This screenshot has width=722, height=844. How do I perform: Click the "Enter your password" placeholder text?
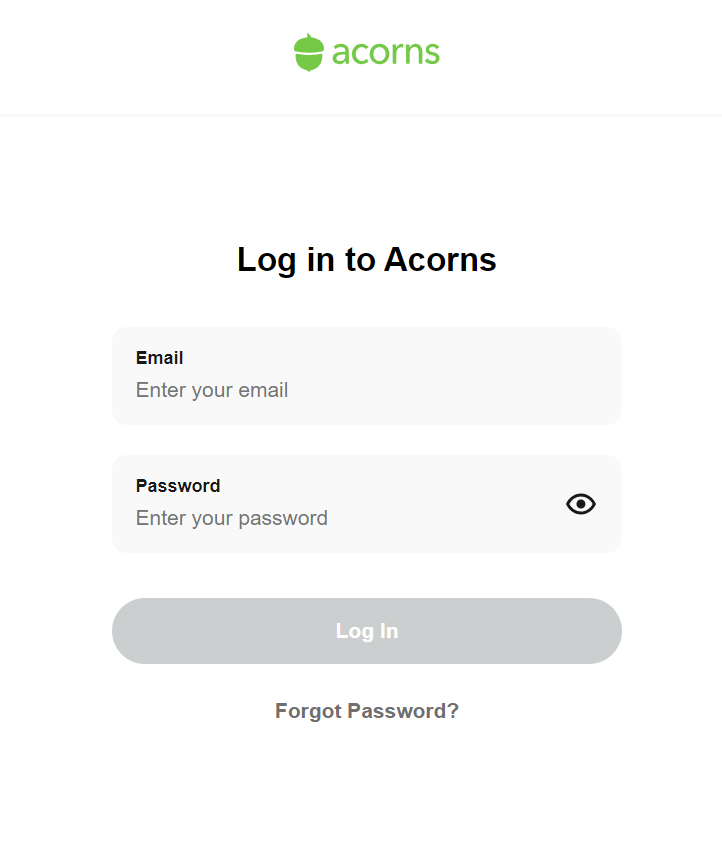232,518
